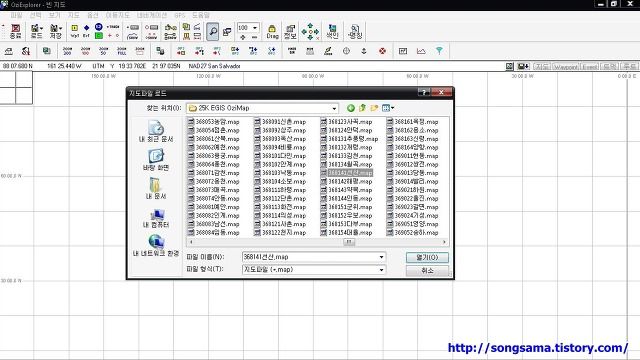Click the green Back arrow in dialog
This screenshot has height=360, width=640.
point(351,108)
